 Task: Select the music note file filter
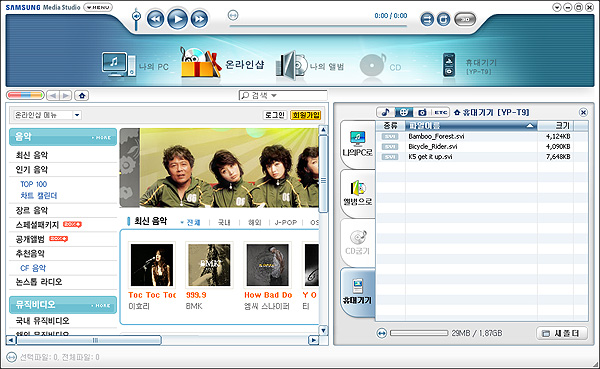click(x=386, y=112)
